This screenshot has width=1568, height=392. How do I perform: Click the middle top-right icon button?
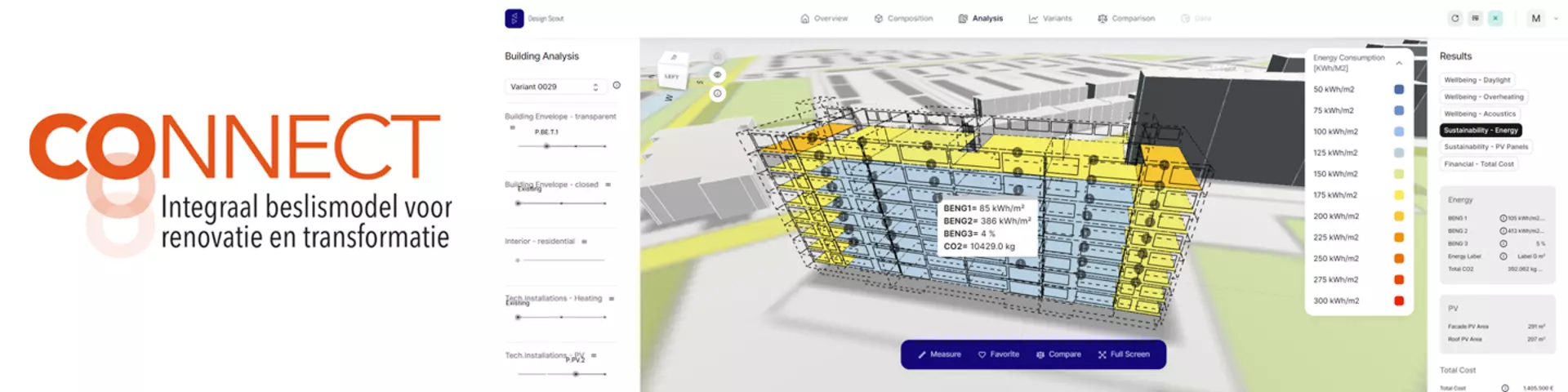click(1475, 18)
